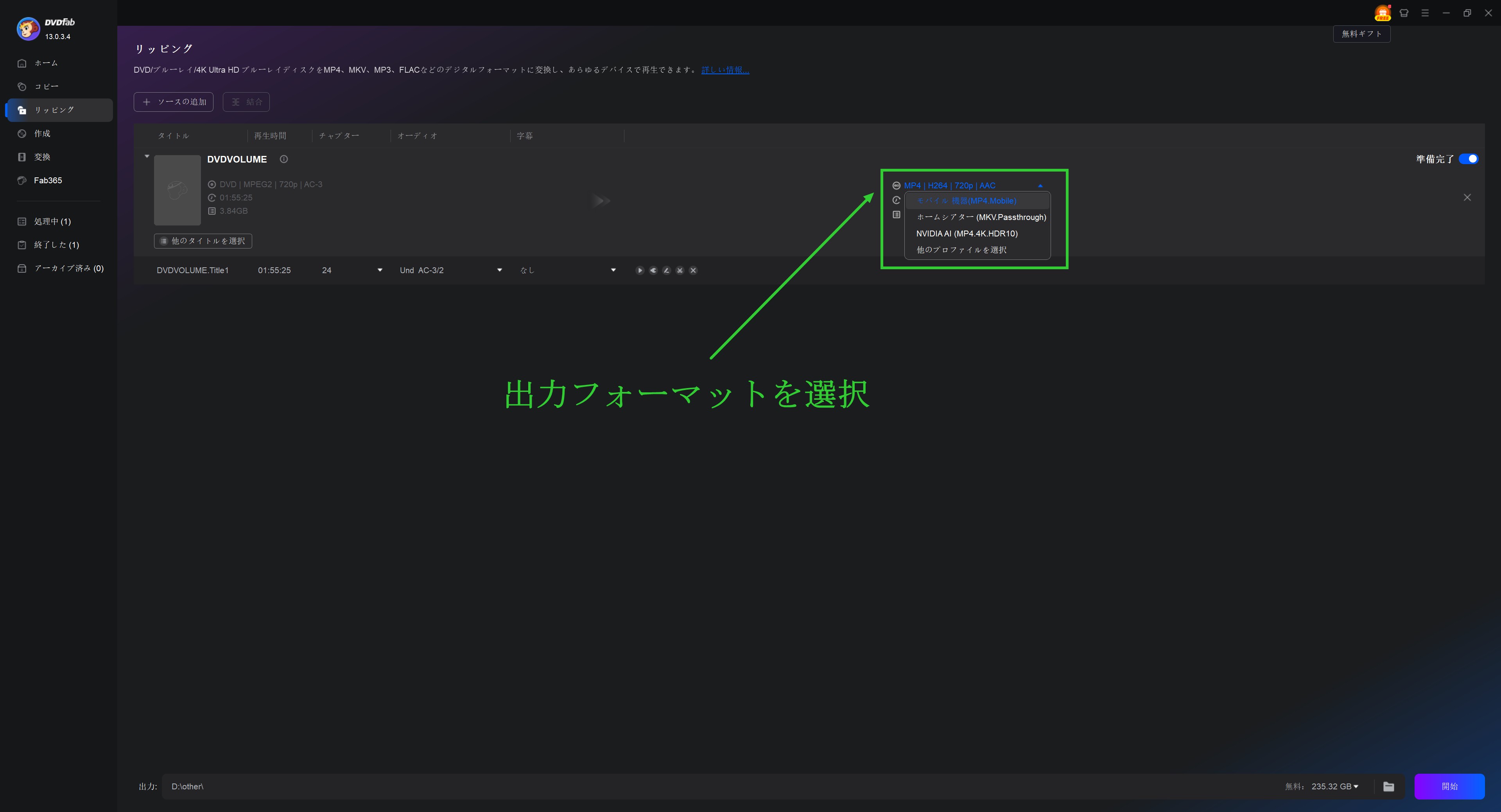The height and width of the screenshot is (812, 1501).
Task: Collapse the MP4 | H264 | 720p | AAC profile dropdown
Action: pyautogui.click(x=1040, y=186)
